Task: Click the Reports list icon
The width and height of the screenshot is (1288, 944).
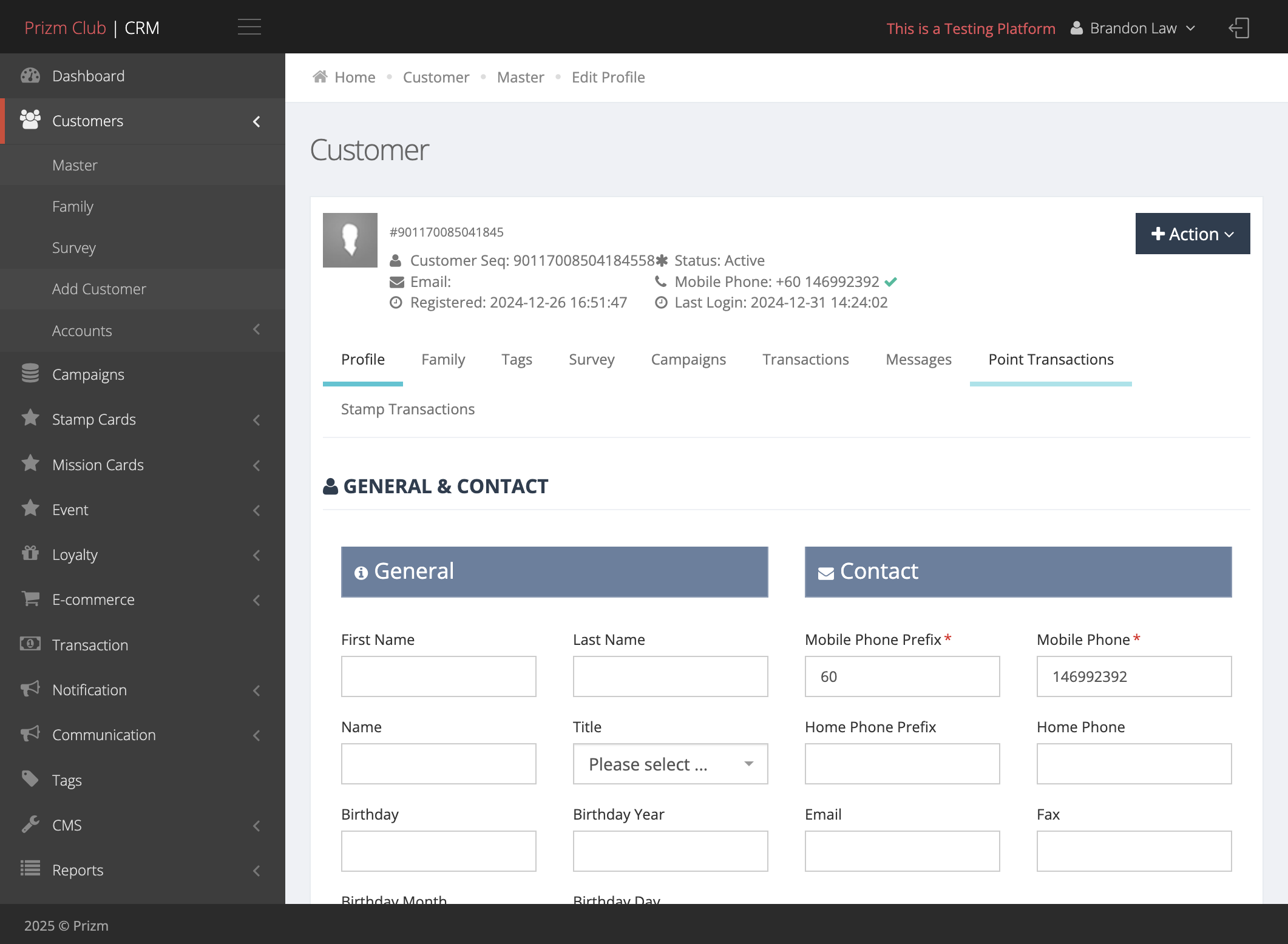Action: click(x=30, y=869)
